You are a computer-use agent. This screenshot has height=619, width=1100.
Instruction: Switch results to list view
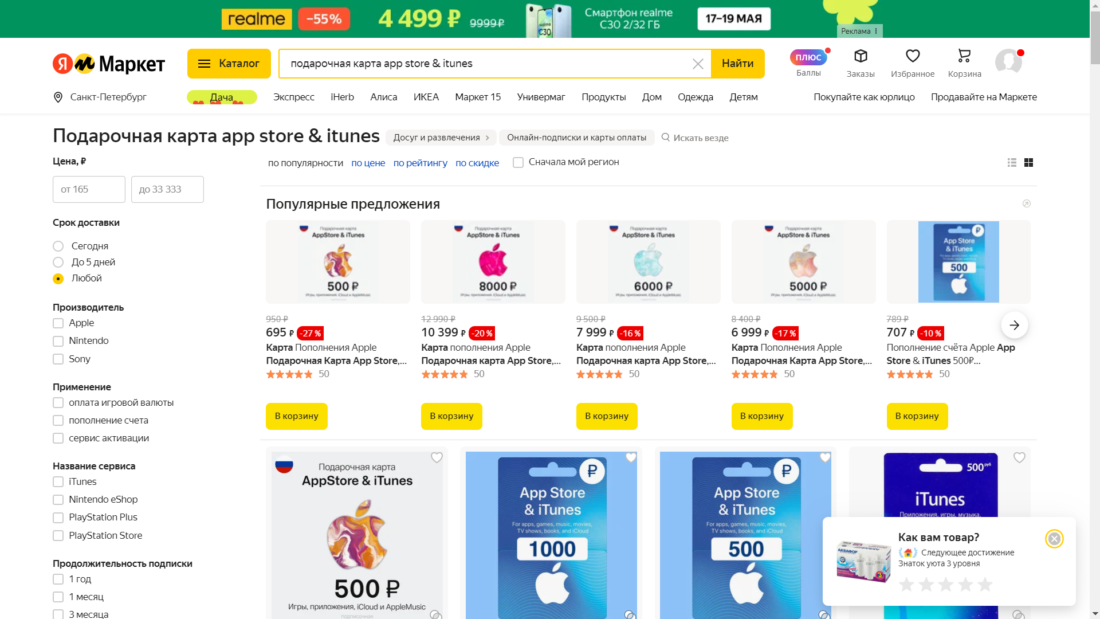(1011, 161)
